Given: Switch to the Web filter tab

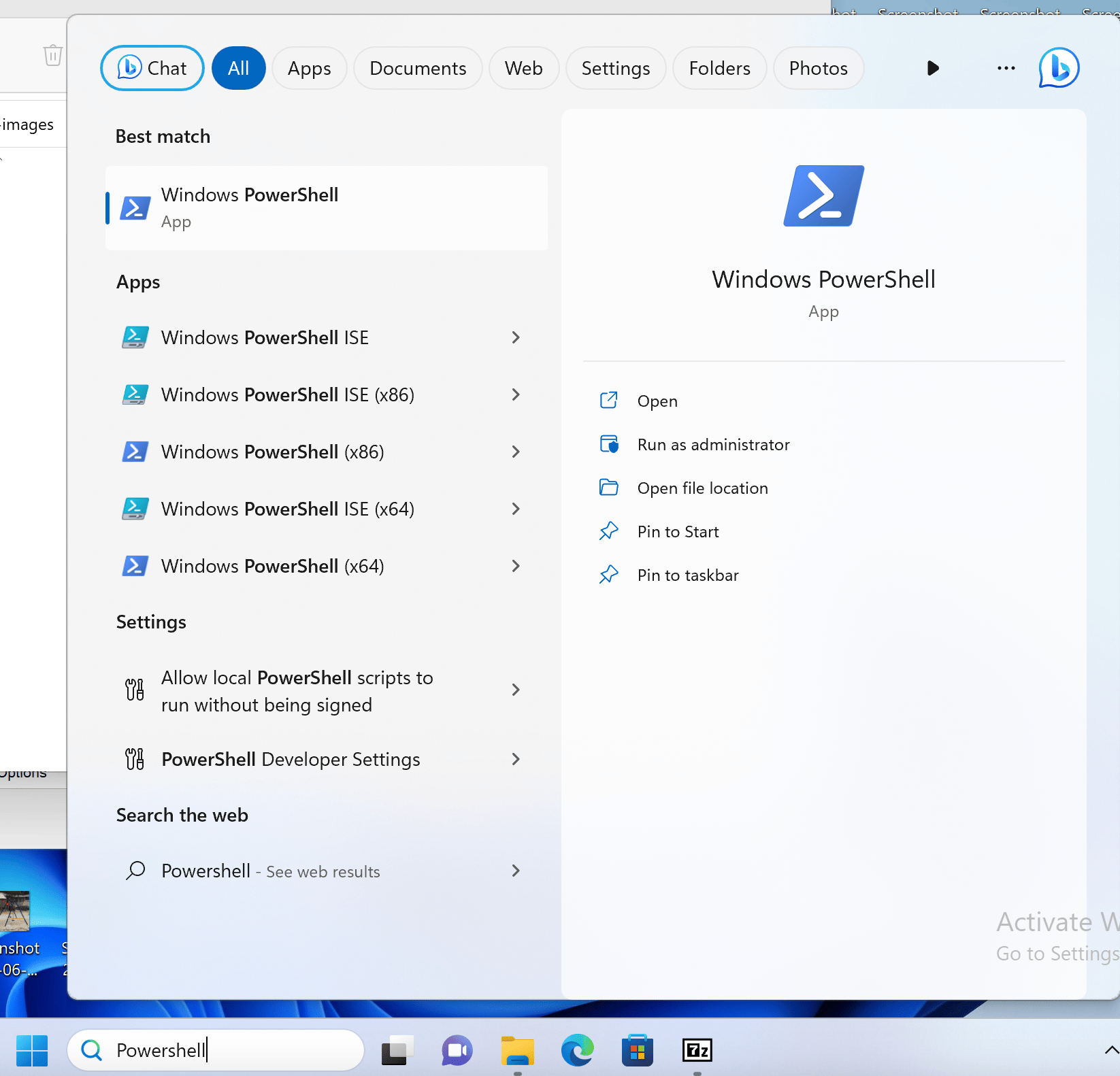Looking at the screenshot, I should click(524, 68).
